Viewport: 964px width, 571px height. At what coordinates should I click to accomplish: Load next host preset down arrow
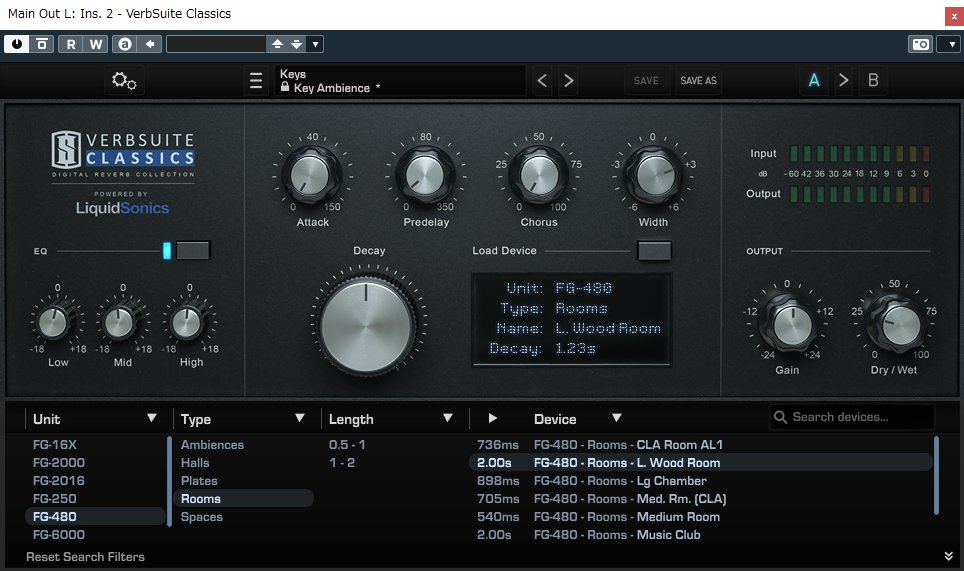296,44
